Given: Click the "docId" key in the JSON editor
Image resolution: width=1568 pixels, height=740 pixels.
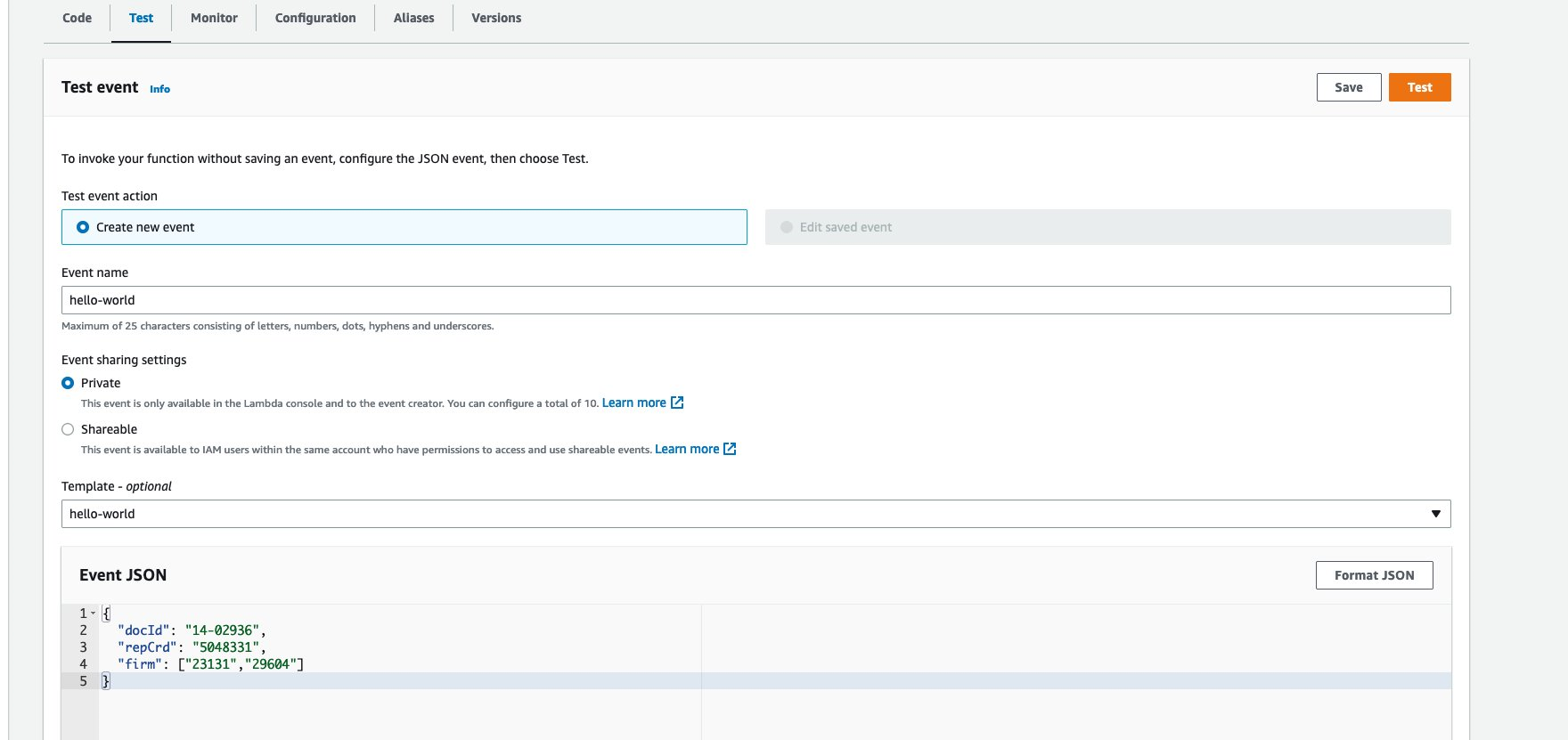Looking at the screenshot, I should [143, 630].
